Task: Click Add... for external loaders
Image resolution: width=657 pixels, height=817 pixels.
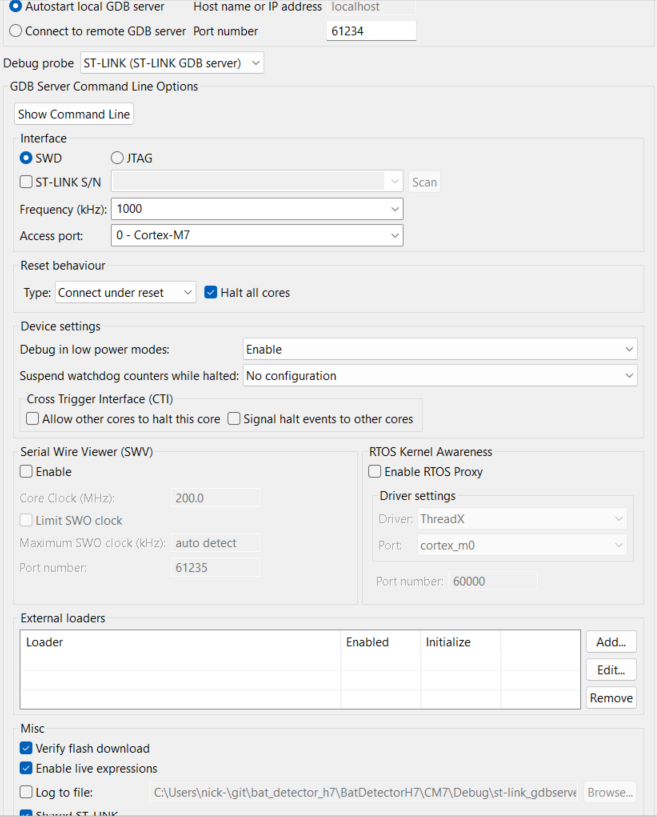Action: (x=611, y=642)
